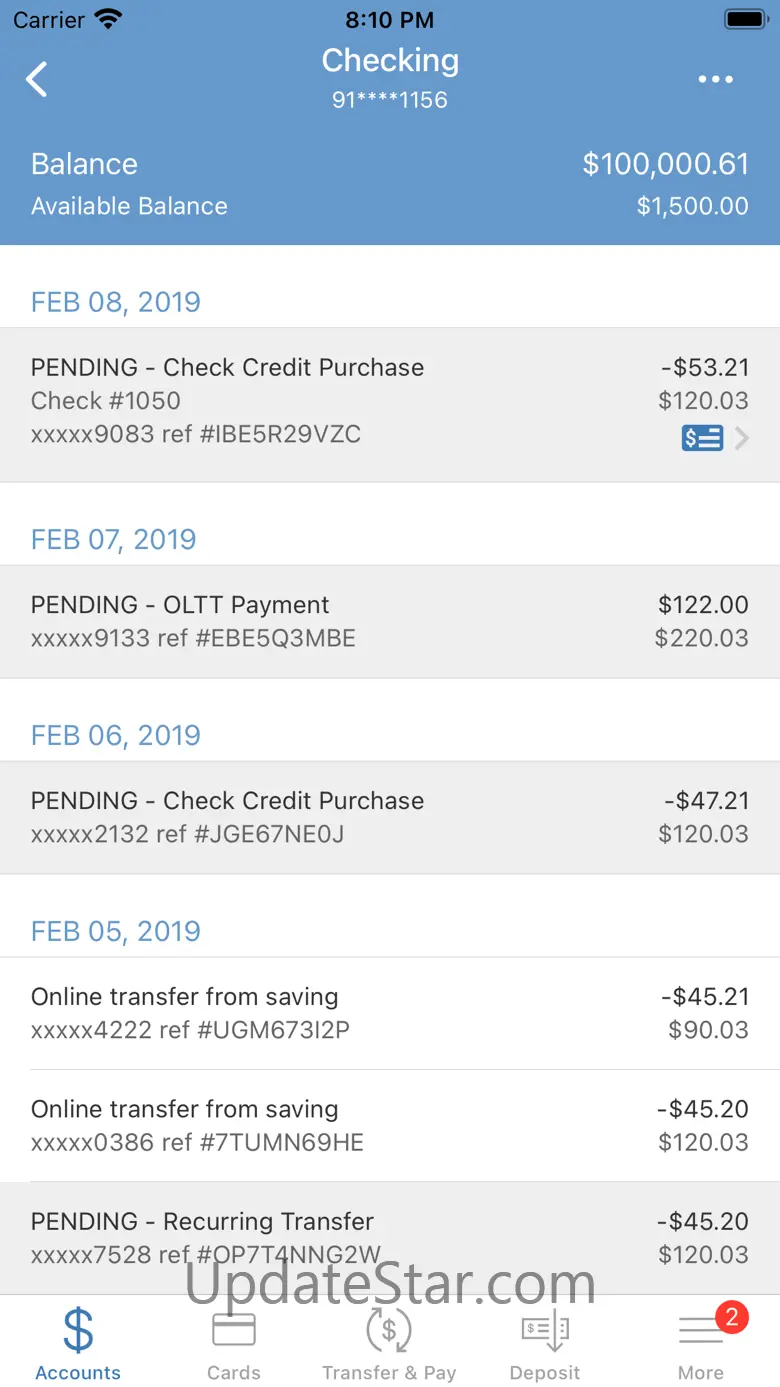The width and height of the screenshot is (780, 1387).
Task: Select the Cards tab label
Action: (x=234, y=1373)
